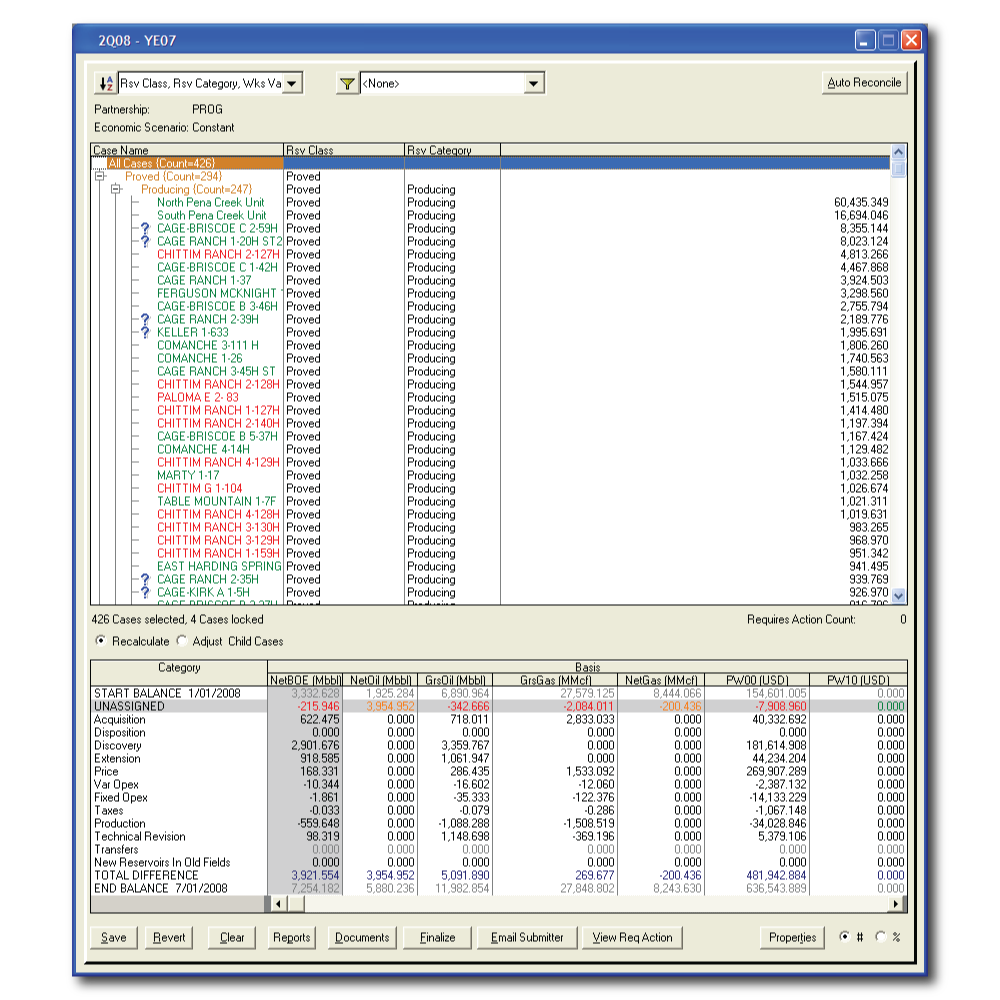
Task: Select the PALOMA E 2- 83 case
Action: 198,397
